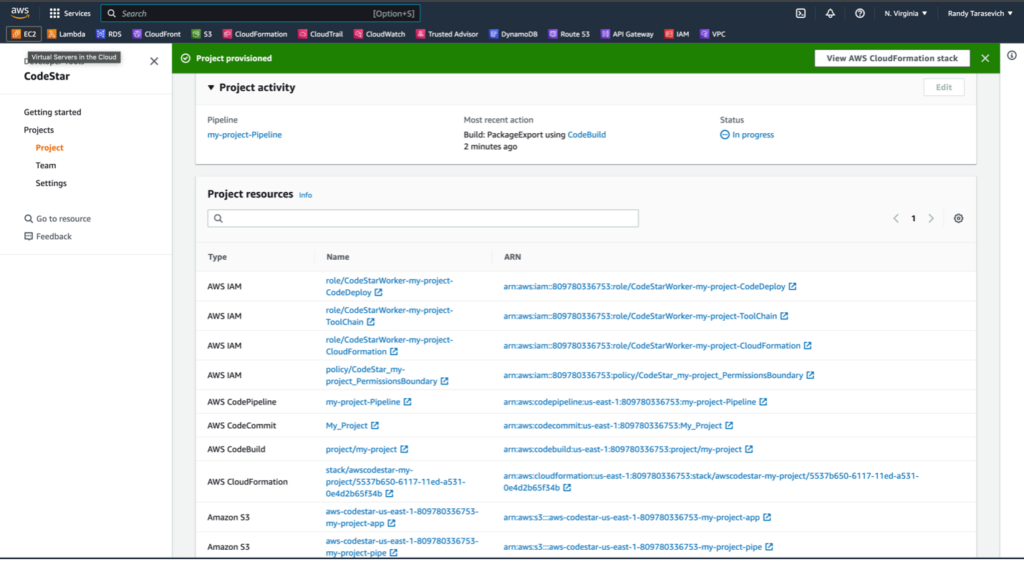Click the Edit button

(944, 87)
